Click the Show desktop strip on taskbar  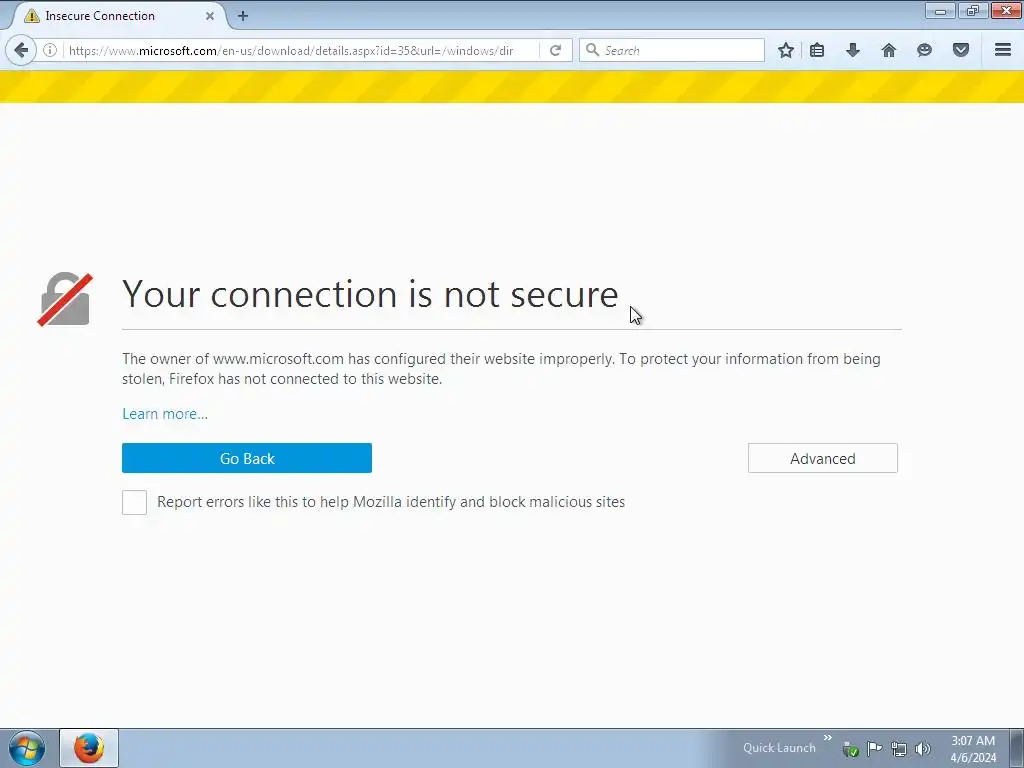1017,748
